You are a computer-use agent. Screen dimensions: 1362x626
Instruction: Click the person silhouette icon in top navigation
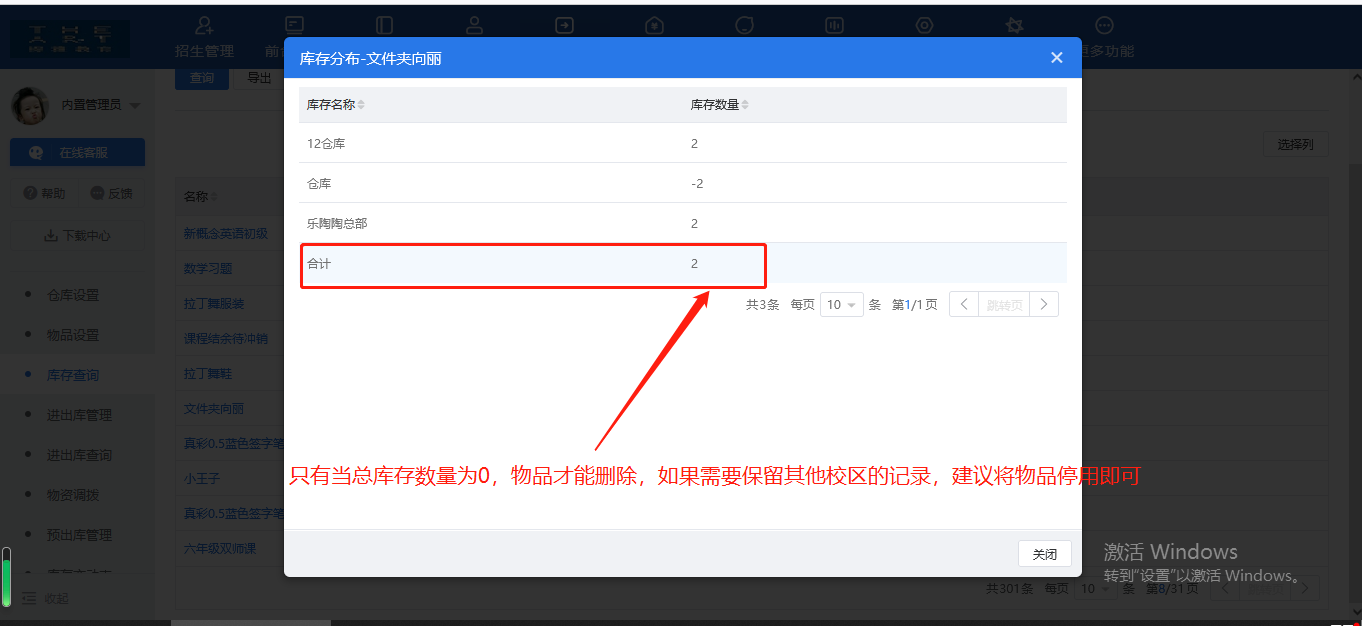[474, 25]
